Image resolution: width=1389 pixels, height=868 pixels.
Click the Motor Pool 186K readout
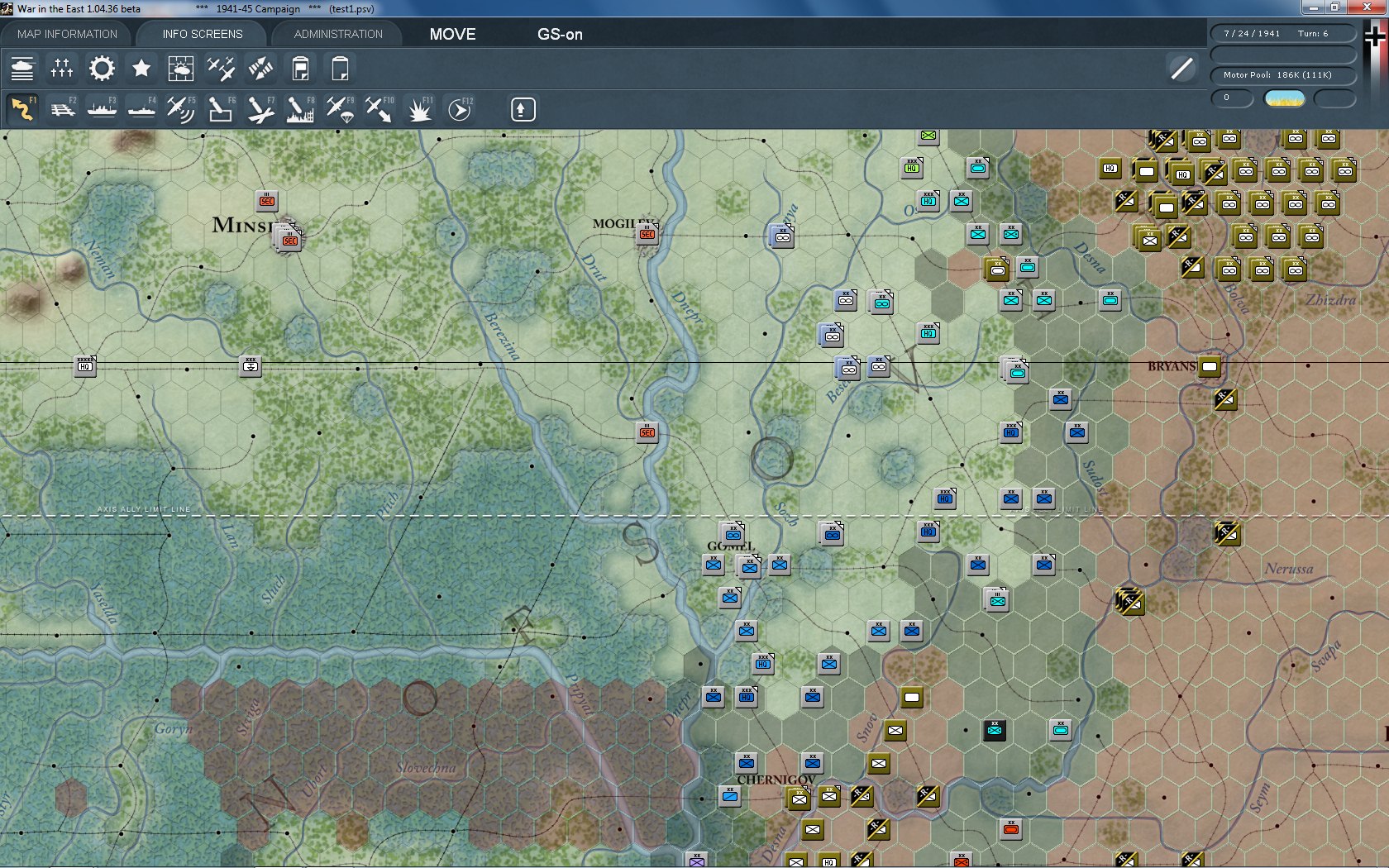coord(1284,75)
